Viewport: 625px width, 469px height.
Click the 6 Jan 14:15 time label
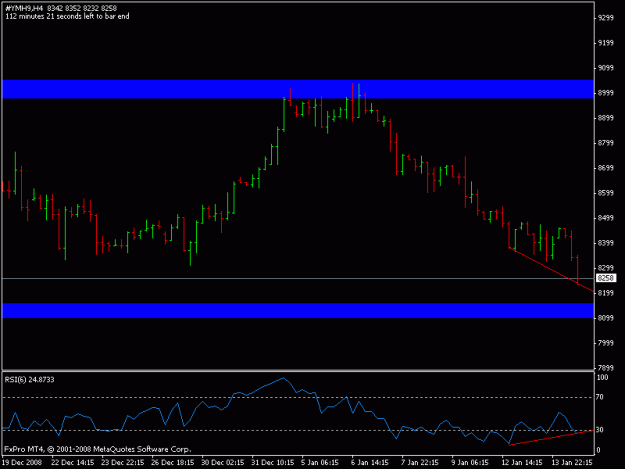pyautogui.click(x=369, y=463)
